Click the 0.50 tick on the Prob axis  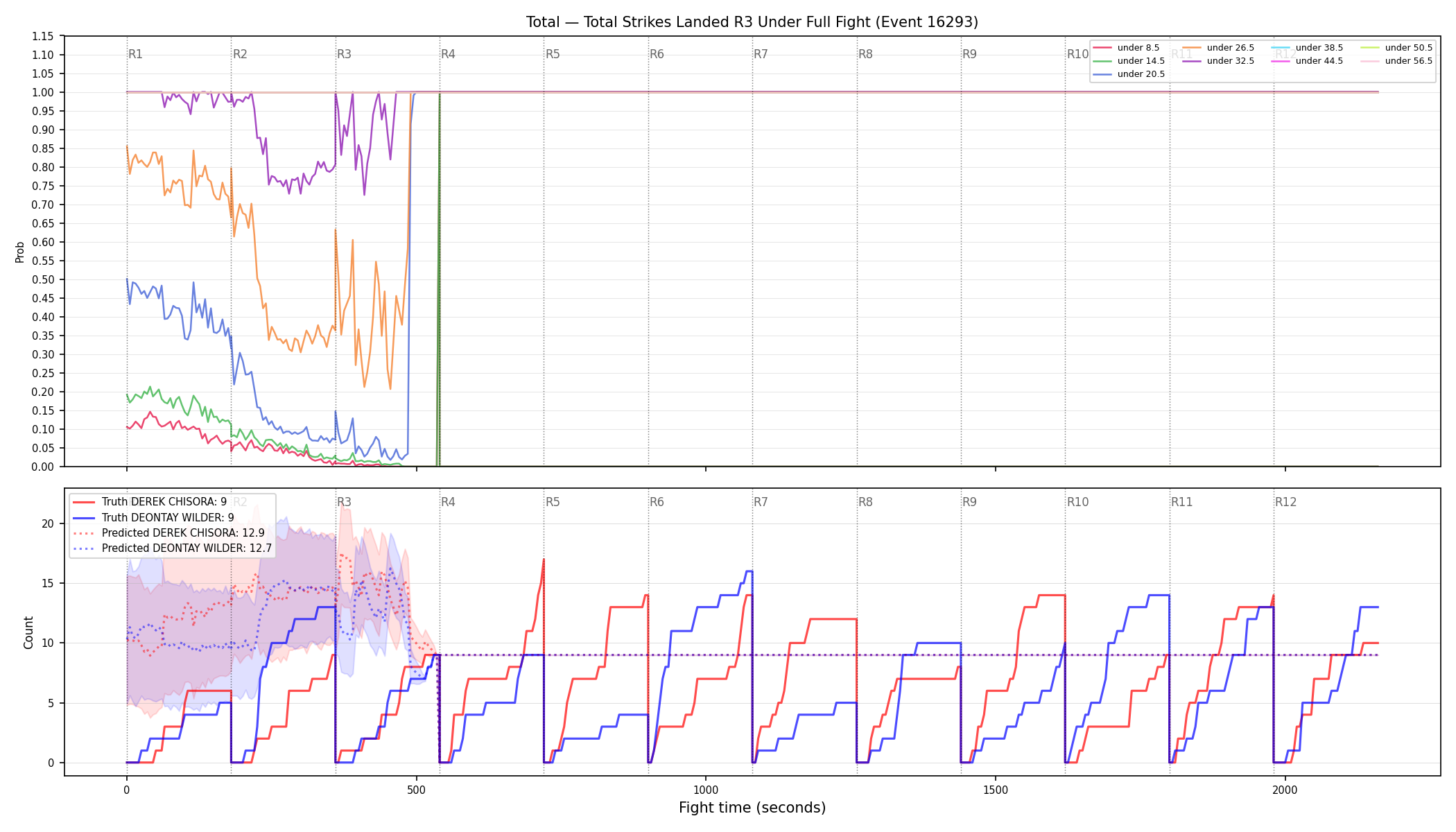tap(43, 279)
